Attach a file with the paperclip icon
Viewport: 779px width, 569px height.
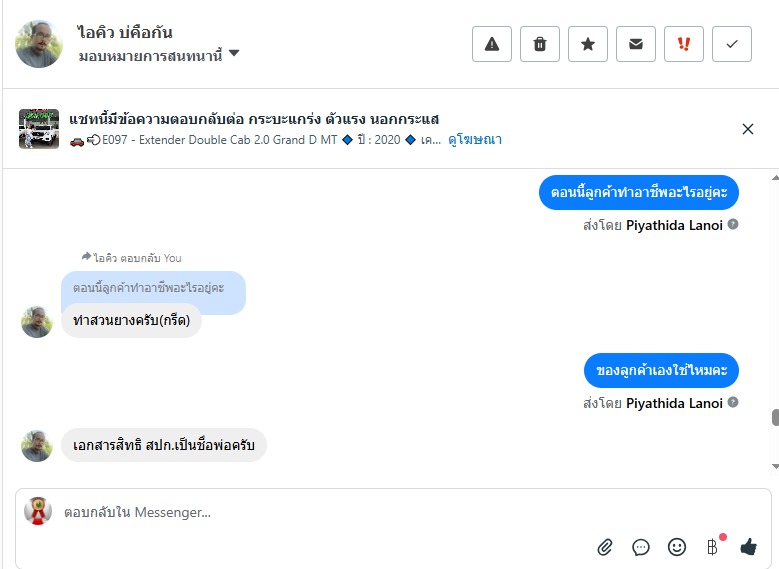click(605, 547)
